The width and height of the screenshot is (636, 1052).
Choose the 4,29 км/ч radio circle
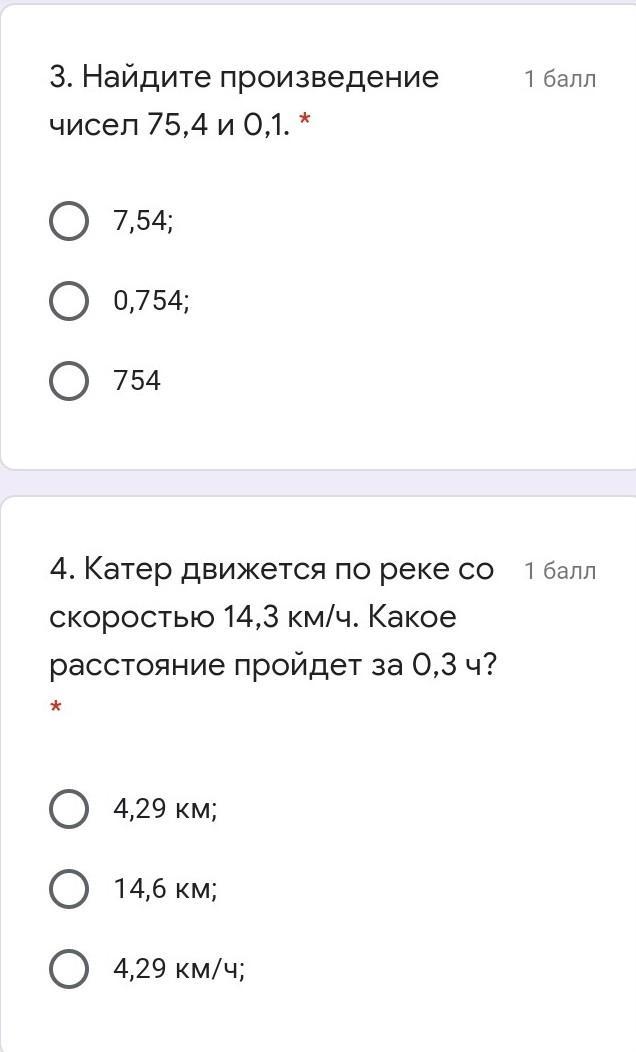[x=68, y=968]
